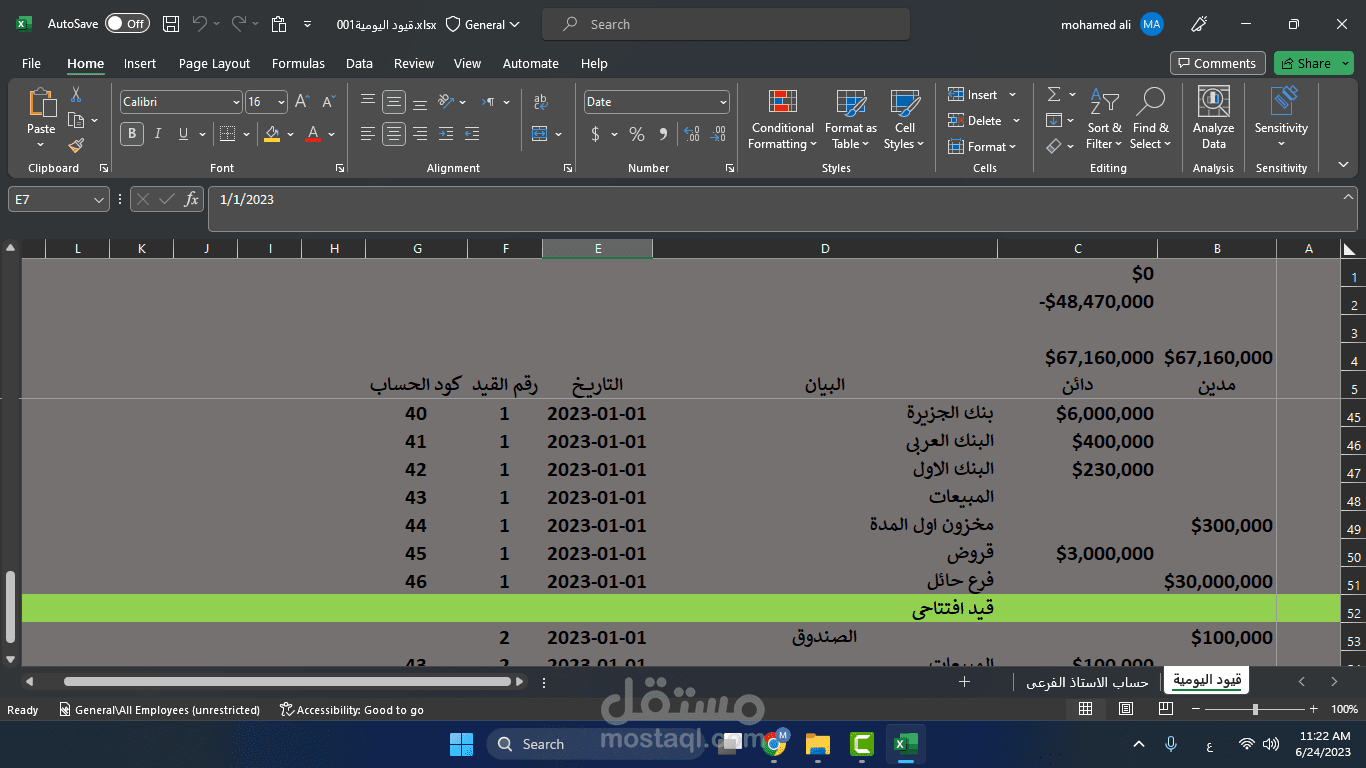The height and width of the screenshot is (768, 1366).
Task: Open File Explorer from taskbar
Action: [818, 744]
